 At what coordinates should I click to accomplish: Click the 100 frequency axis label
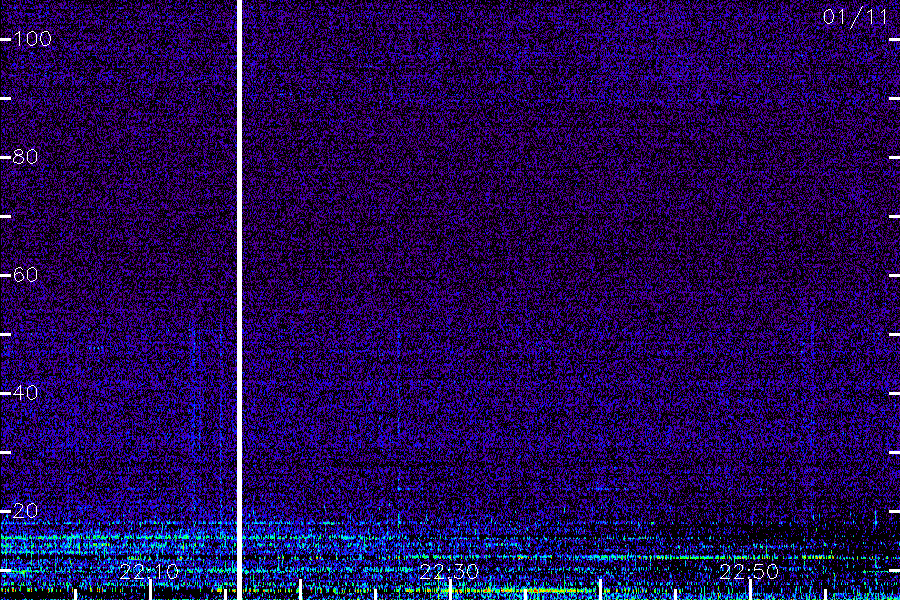[33, 39]
